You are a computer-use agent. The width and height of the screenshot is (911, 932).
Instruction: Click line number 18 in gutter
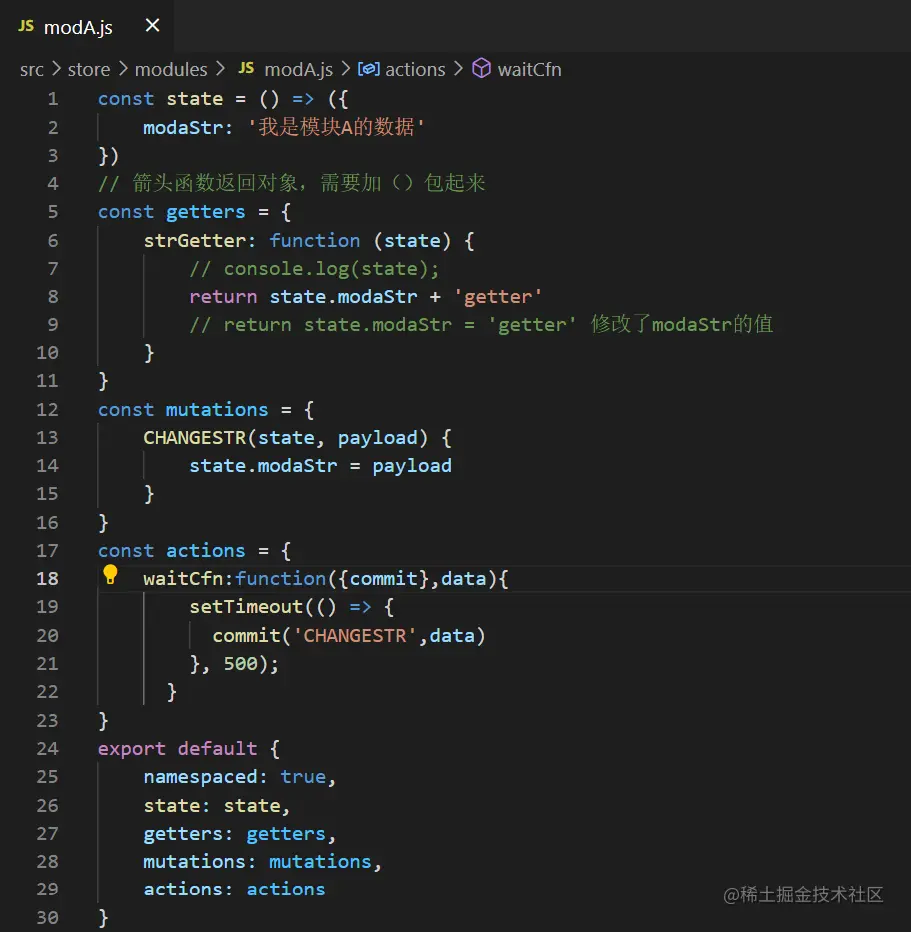click(x=48, y=578)
